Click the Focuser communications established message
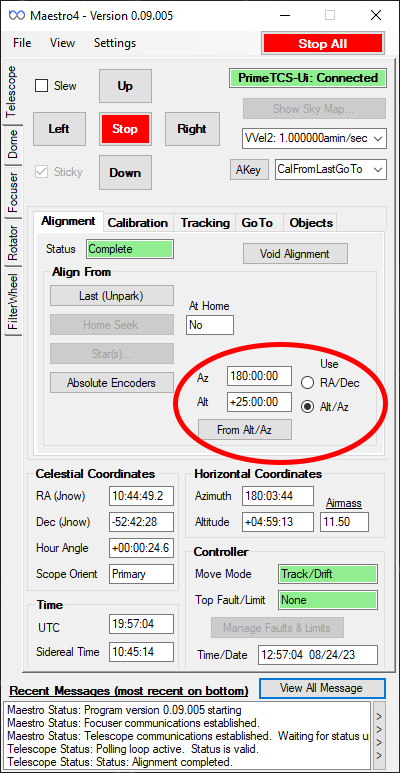400x773 pixels. click(x=133, y=724)
